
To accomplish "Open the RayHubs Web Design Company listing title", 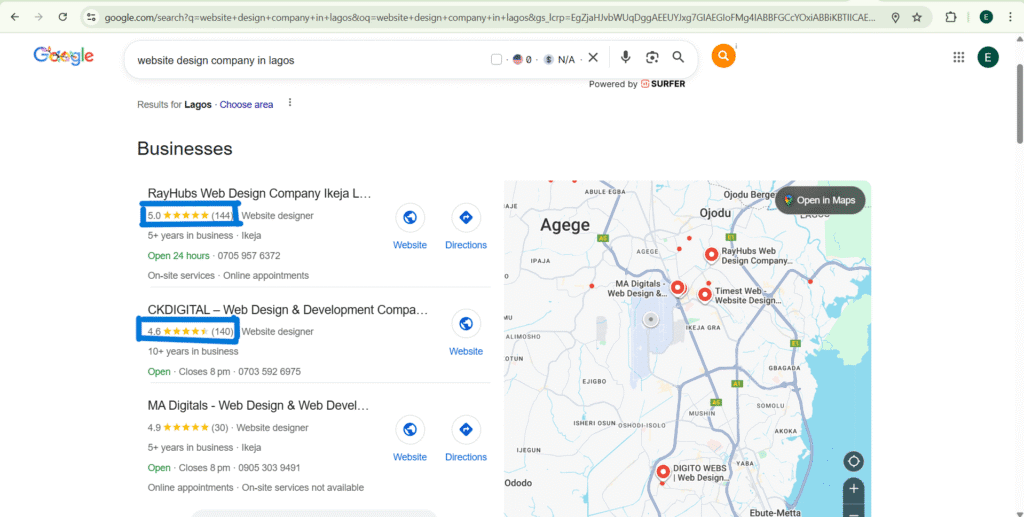I will [x=259, y=193].
